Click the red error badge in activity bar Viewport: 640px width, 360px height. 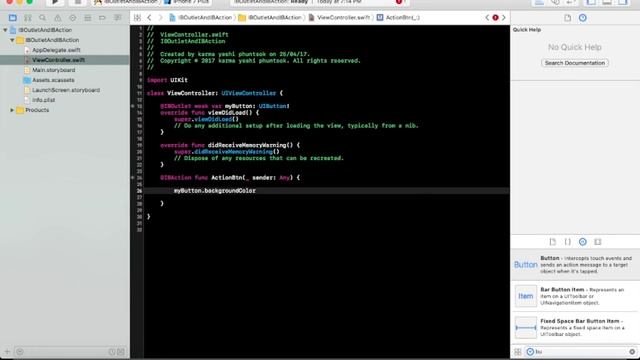point(399,2)
